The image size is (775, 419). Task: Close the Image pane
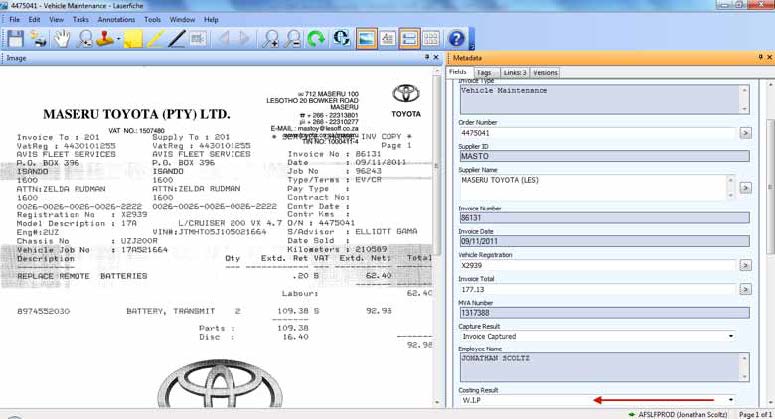[436, 57]
